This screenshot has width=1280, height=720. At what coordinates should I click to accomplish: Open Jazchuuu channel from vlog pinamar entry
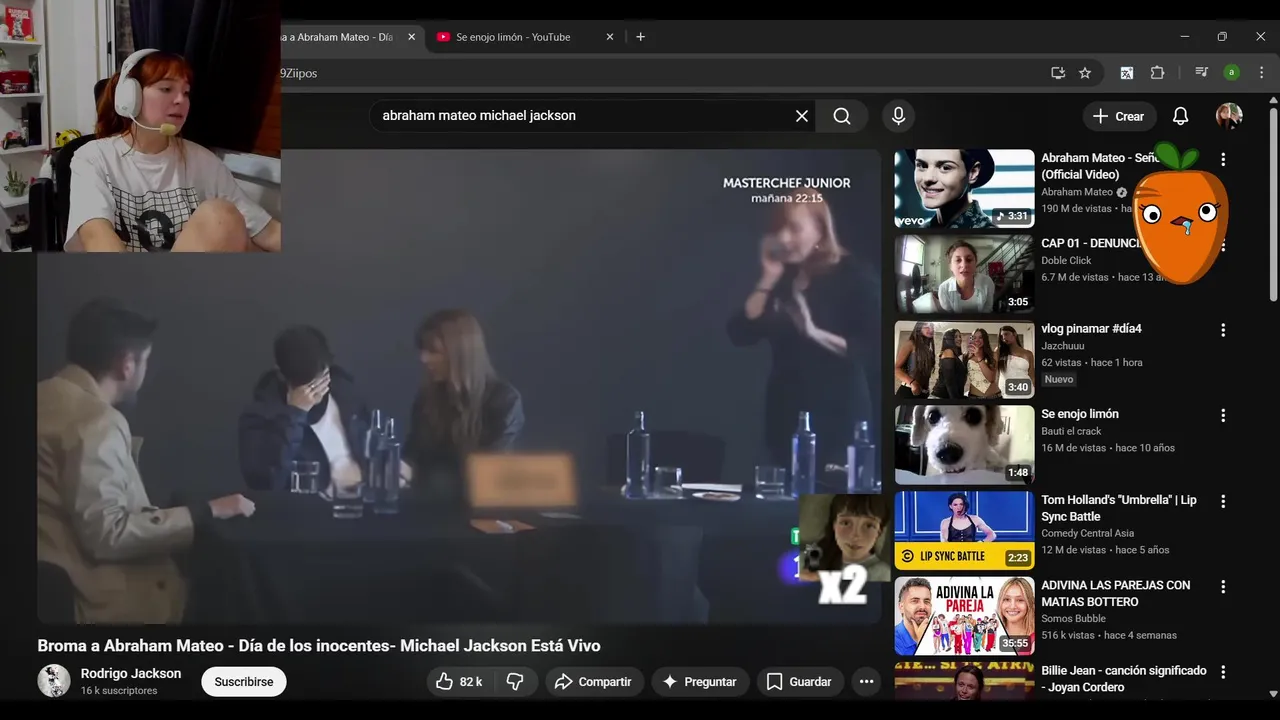tap(1063, 346)
